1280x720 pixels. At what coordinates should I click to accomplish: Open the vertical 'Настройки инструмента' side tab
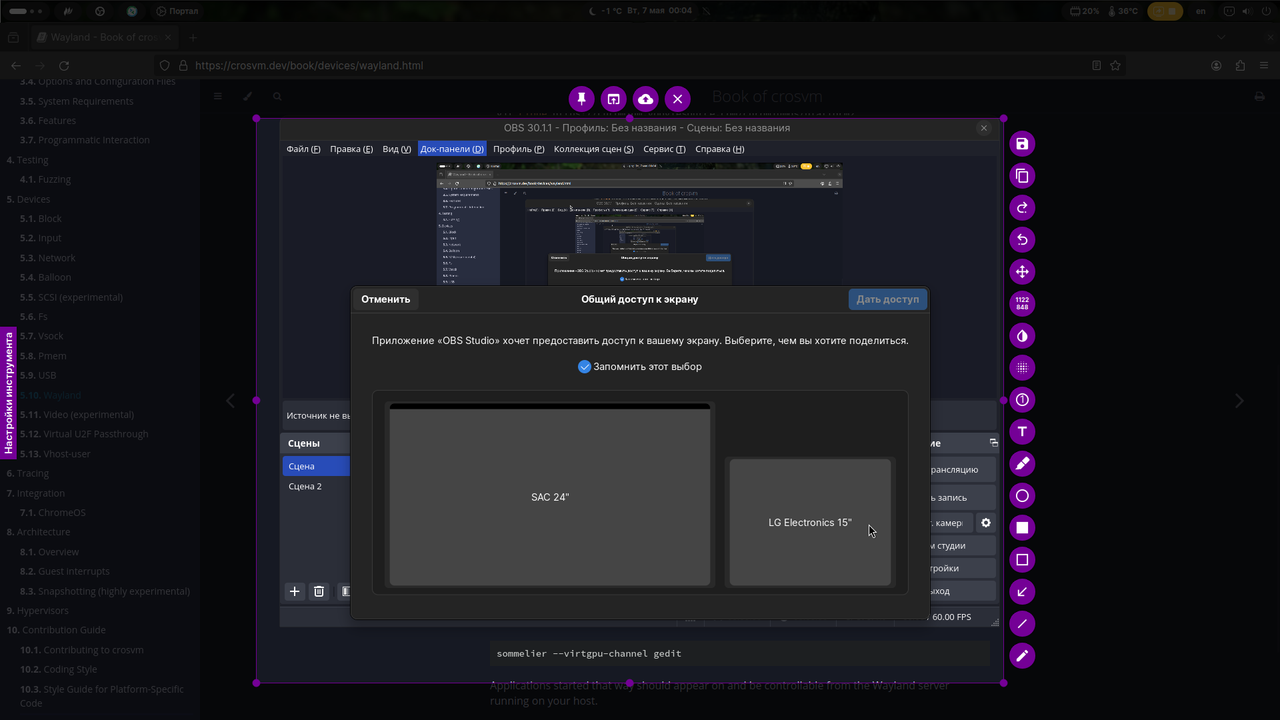pyautogui.click(x=9, y=394)
